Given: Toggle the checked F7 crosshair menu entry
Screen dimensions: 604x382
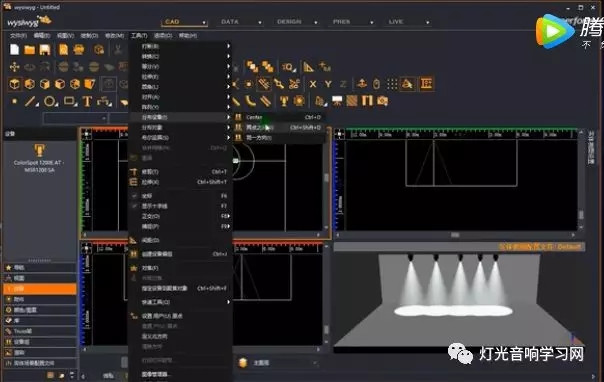Looking at the screenshot, I should (x=180, y=206).
